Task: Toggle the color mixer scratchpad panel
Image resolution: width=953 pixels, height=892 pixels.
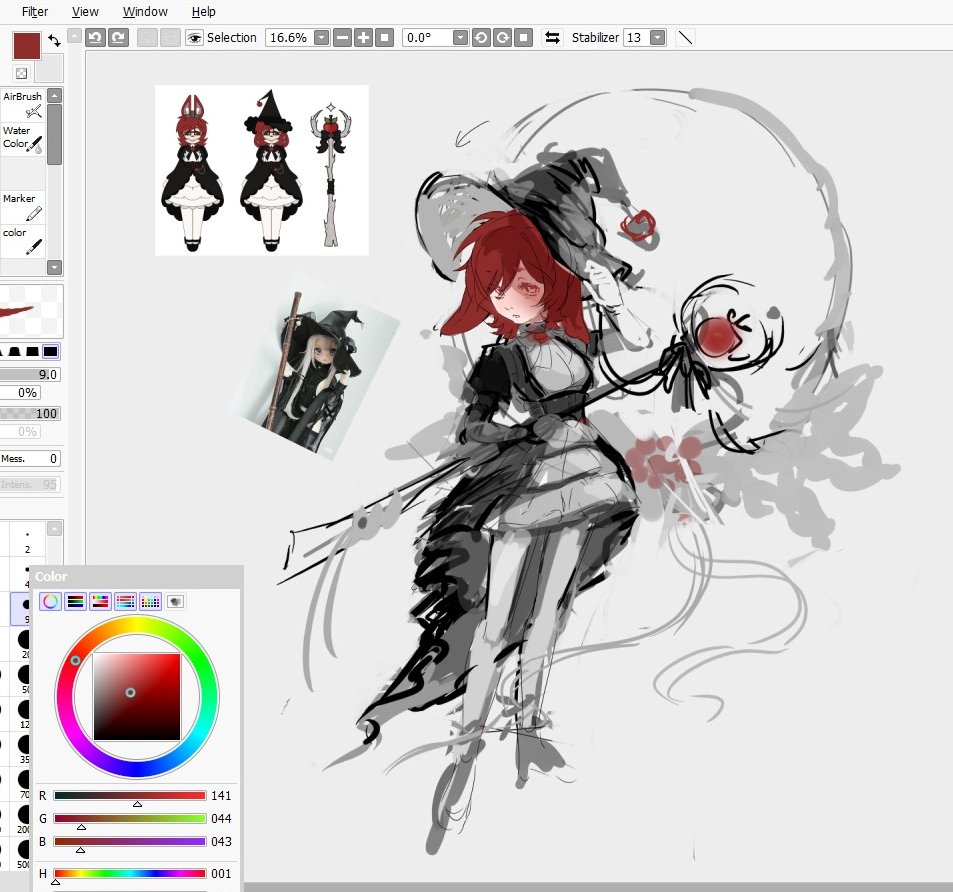Action: tap(175, 602)
